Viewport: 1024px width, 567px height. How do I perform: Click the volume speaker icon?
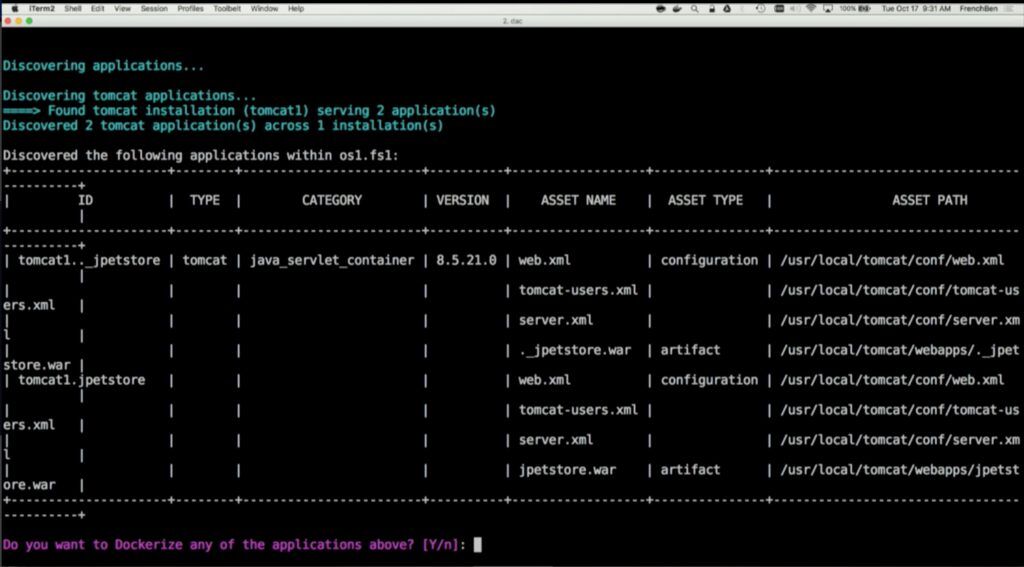pos(795,8)
